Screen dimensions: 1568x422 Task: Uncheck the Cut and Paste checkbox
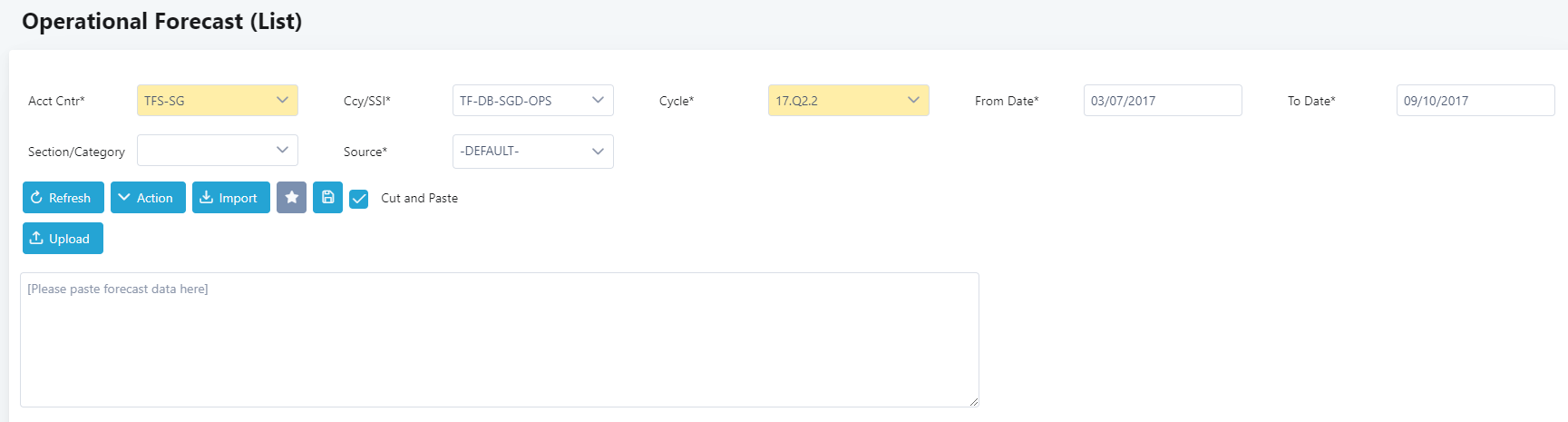(359, 199)
